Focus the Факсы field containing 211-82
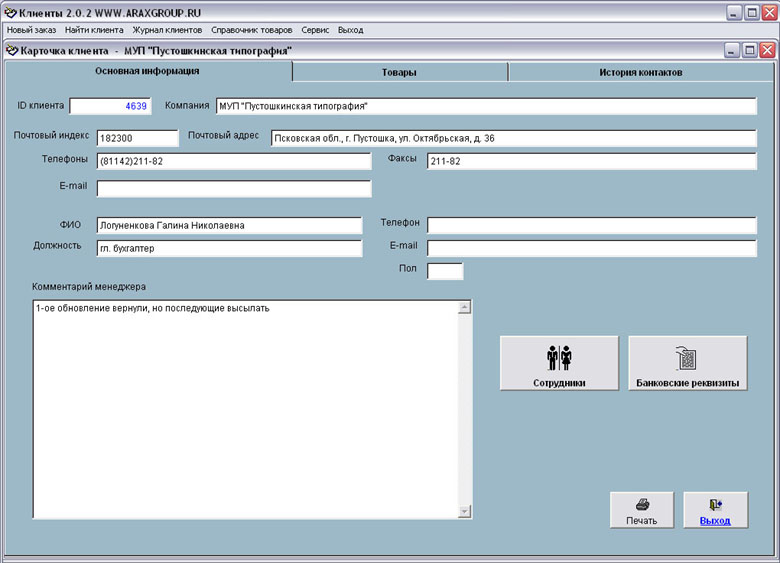The height and width of the screenshot is (563, 780). [x=591, y=161]
